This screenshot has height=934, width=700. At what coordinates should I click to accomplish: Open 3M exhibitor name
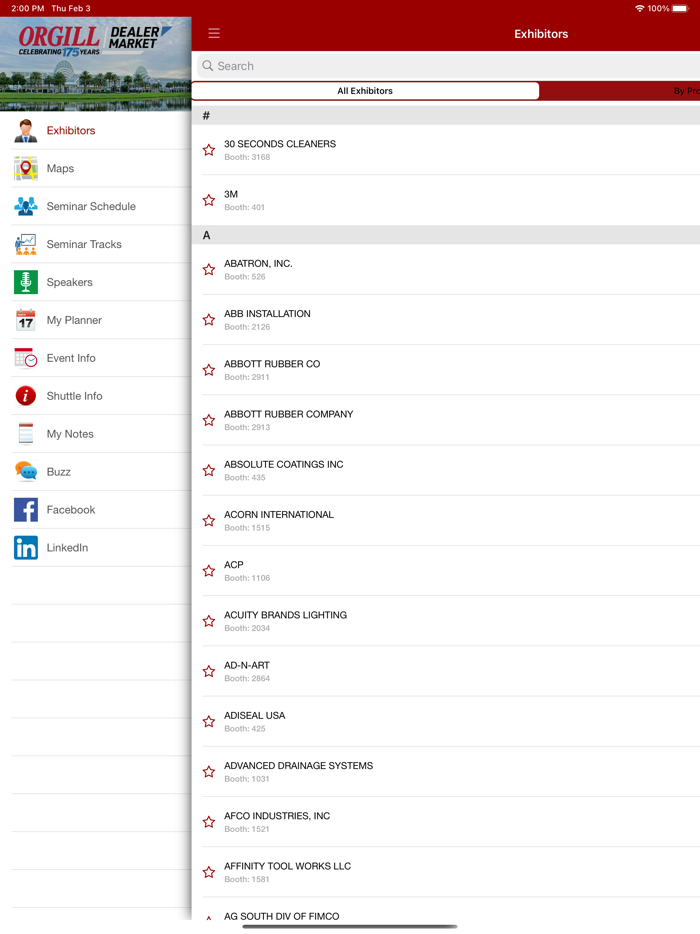pyautogui.click(x=231, y=194)
